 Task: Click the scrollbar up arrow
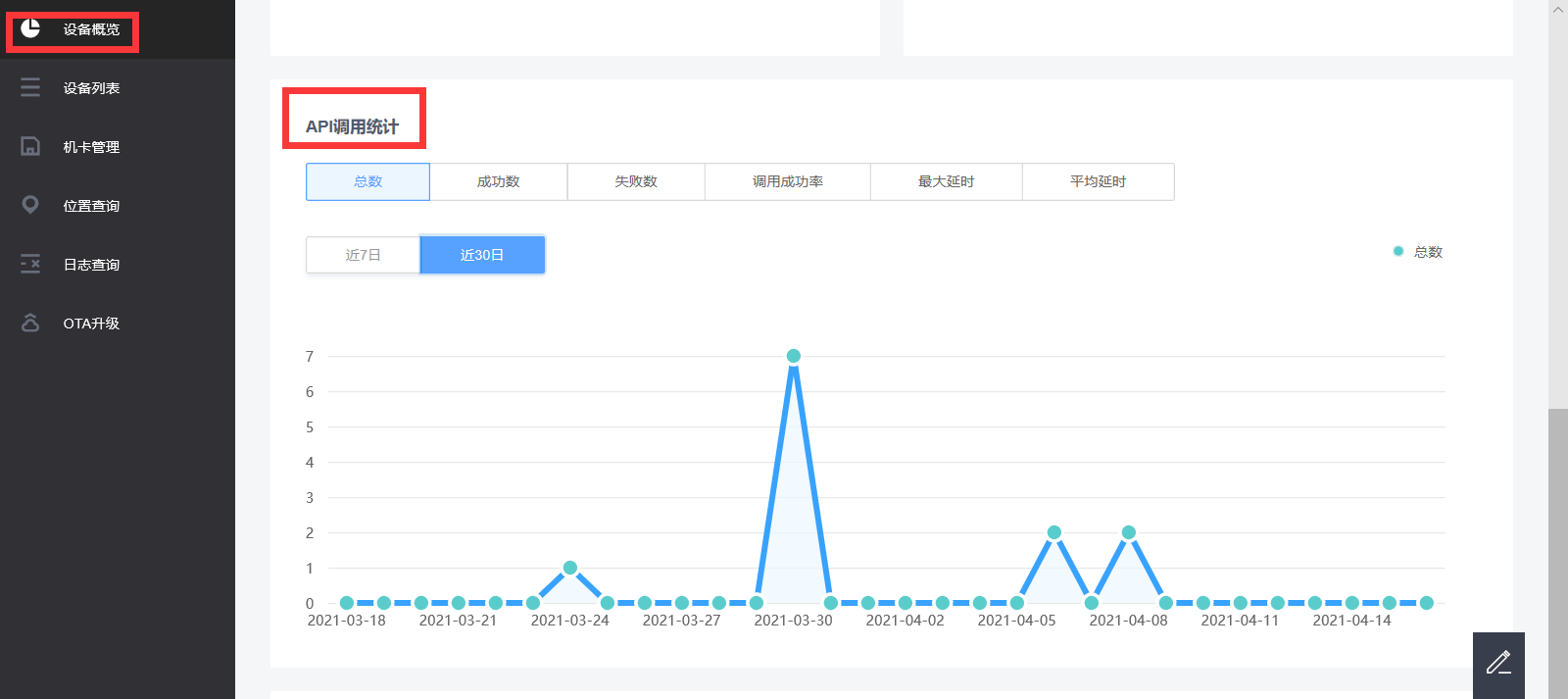click(1558, 9)
